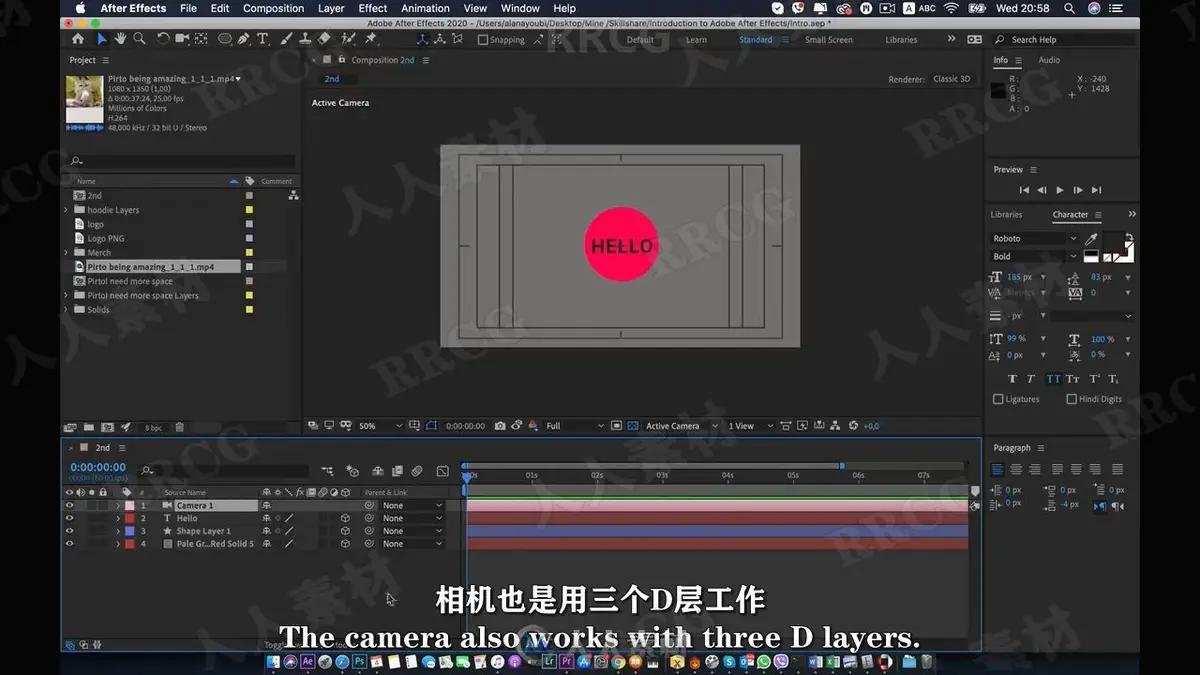Switch to Learn workspace
1200x675 pixels.
click(696, 40)
